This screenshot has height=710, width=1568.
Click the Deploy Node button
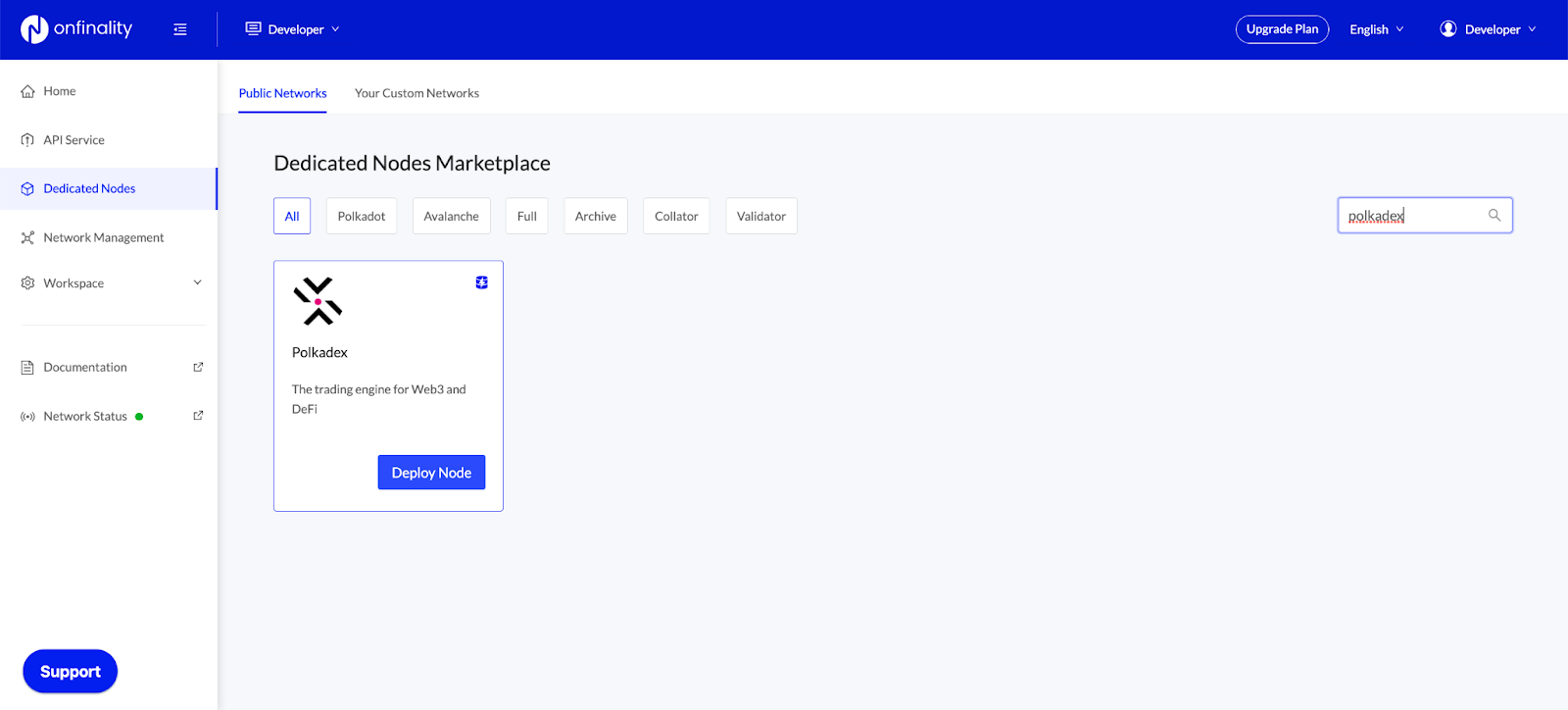tap(431, 473)
